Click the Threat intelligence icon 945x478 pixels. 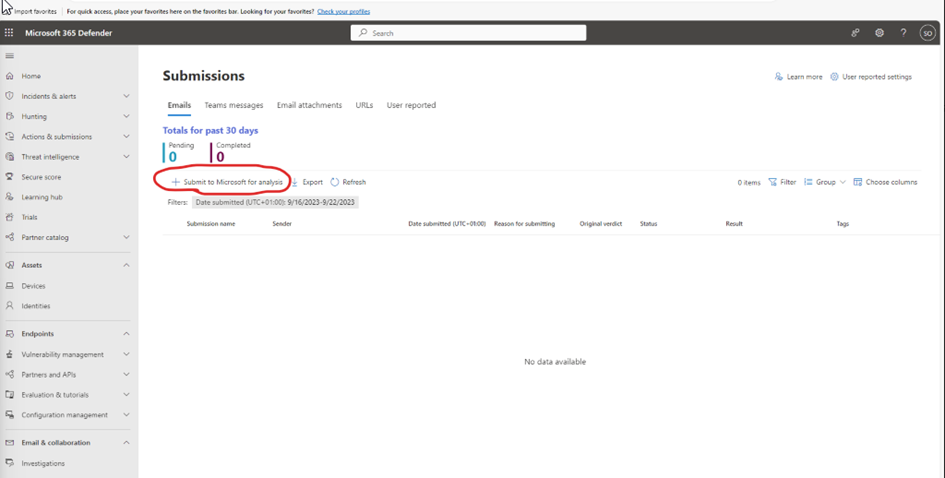pyautogui.click(x=9, y=157)
